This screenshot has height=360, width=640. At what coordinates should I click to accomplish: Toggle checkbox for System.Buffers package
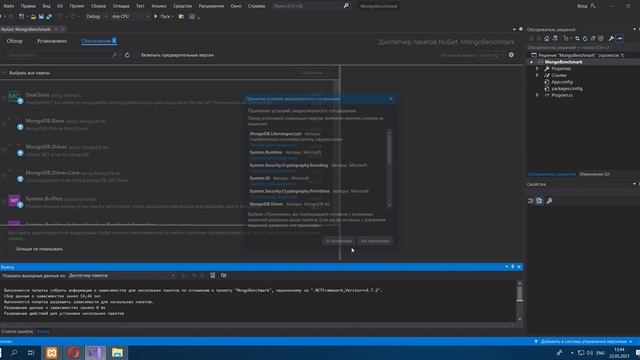point(5,201)
